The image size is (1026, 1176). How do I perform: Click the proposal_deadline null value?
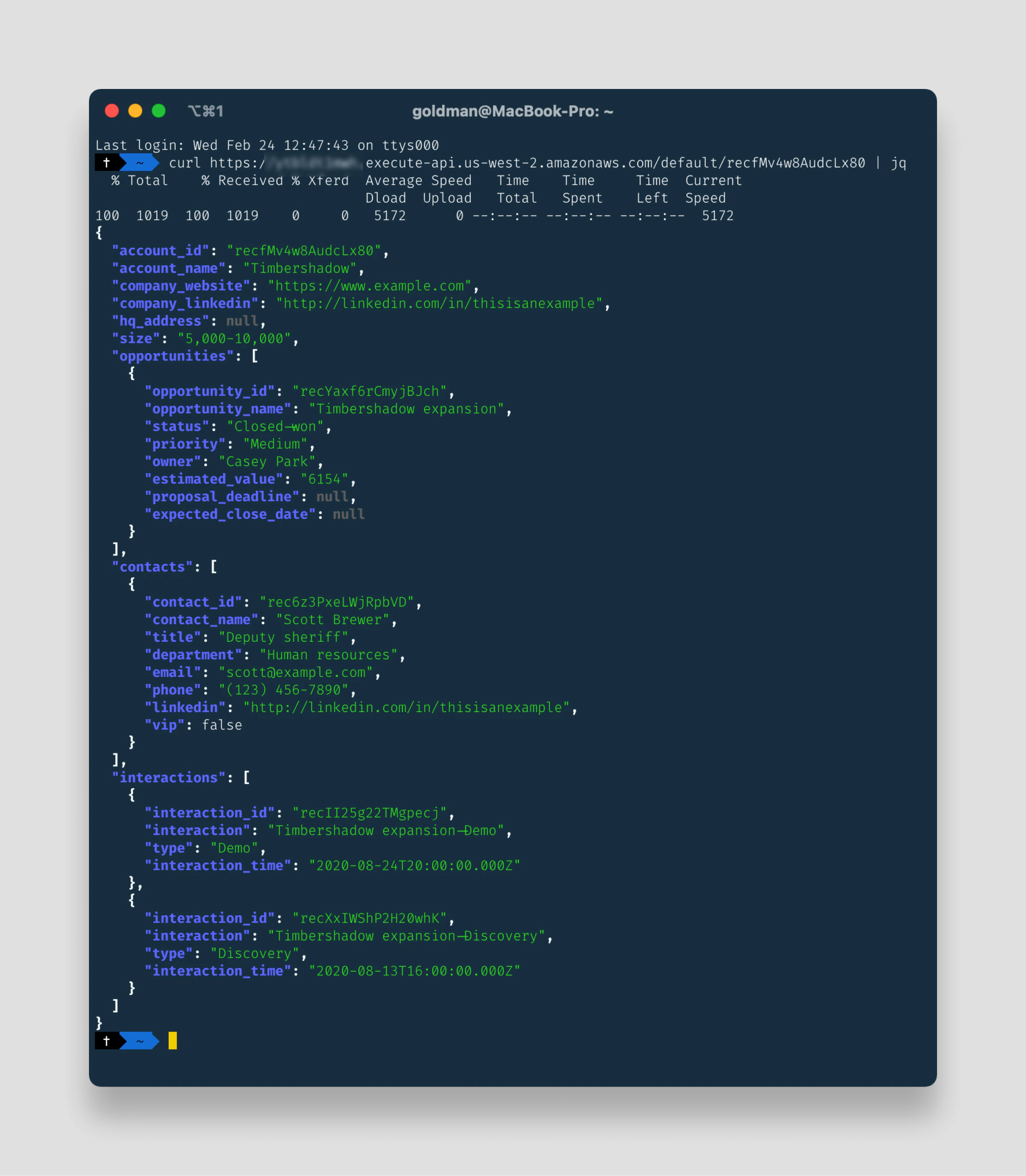click(x=332, y=497)
